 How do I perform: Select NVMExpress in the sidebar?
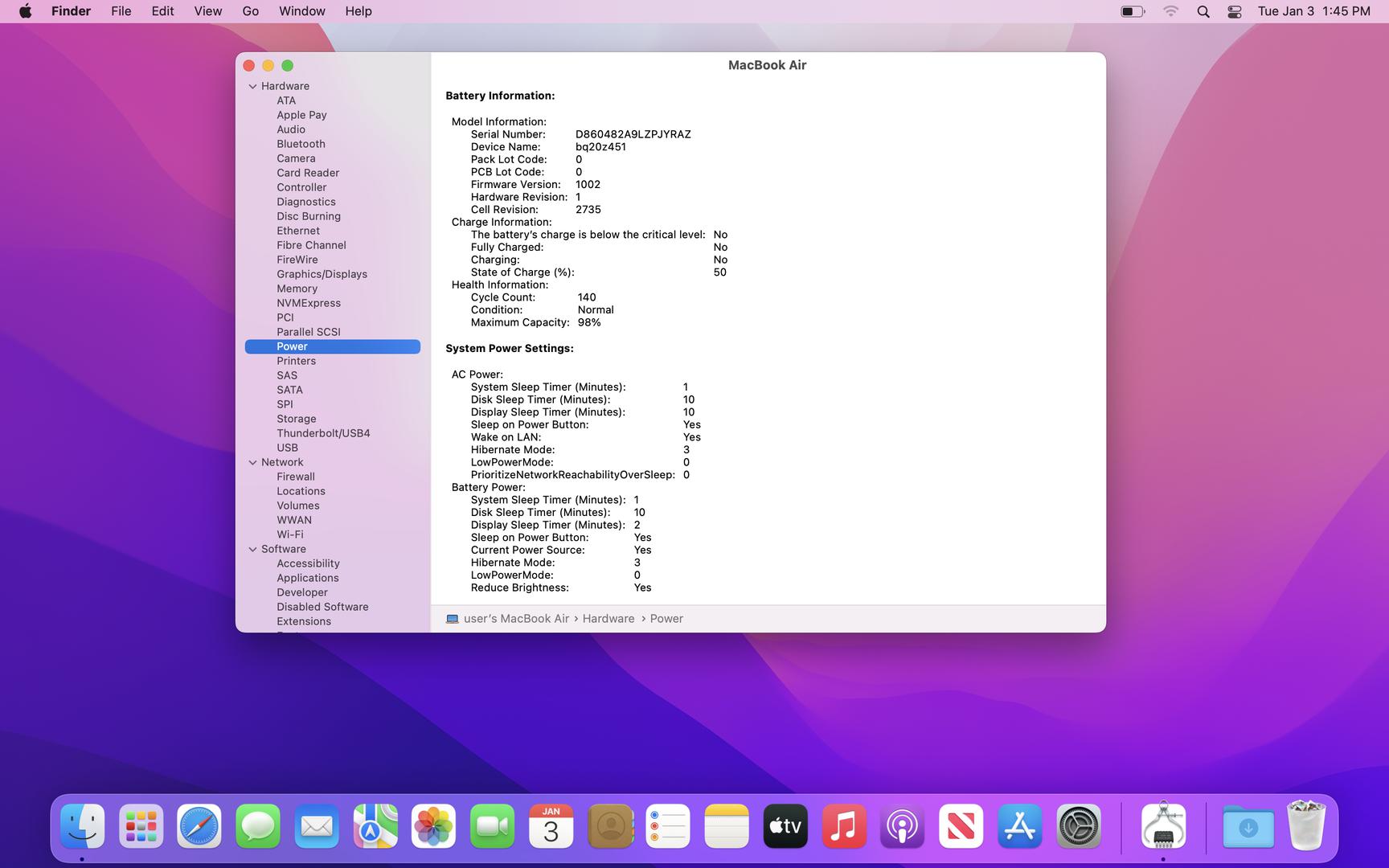click(x=309, y=303)
